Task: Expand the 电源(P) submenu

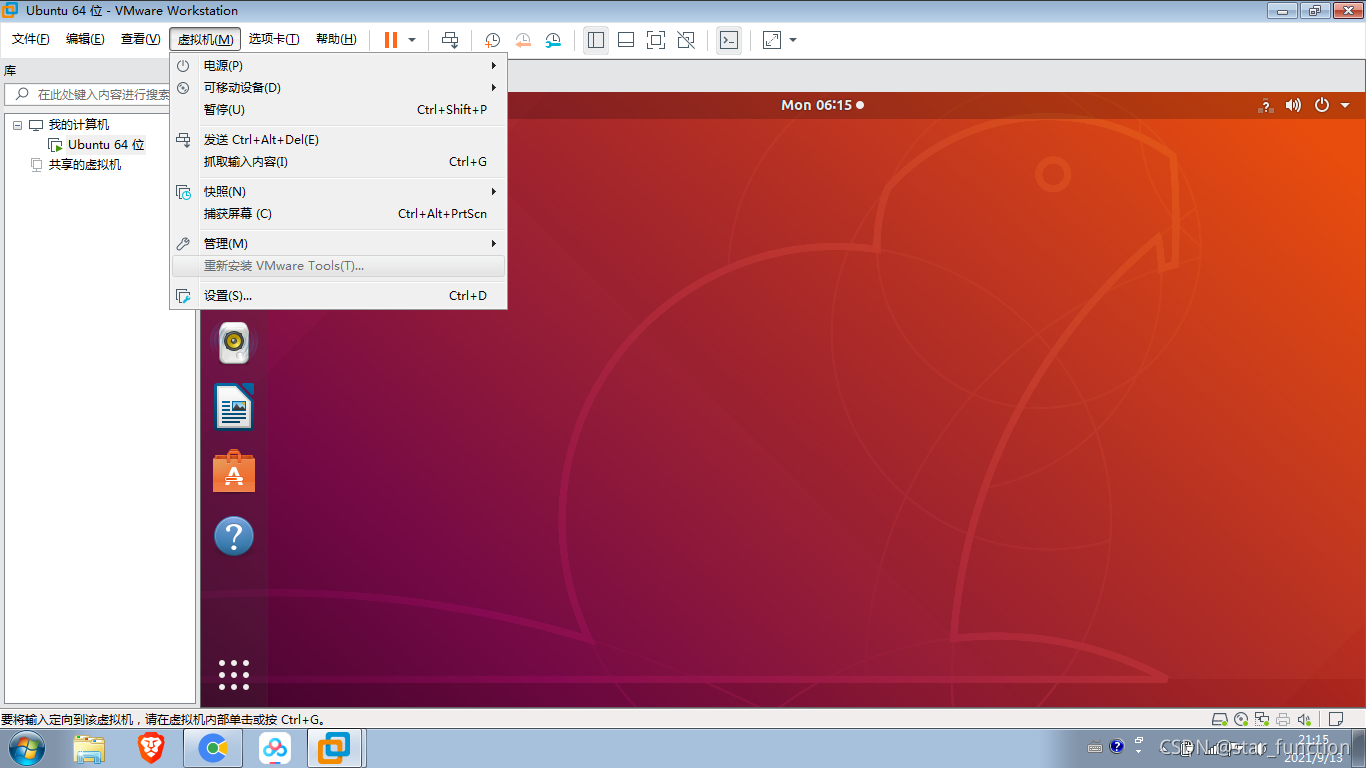Action: coord(339,65)
